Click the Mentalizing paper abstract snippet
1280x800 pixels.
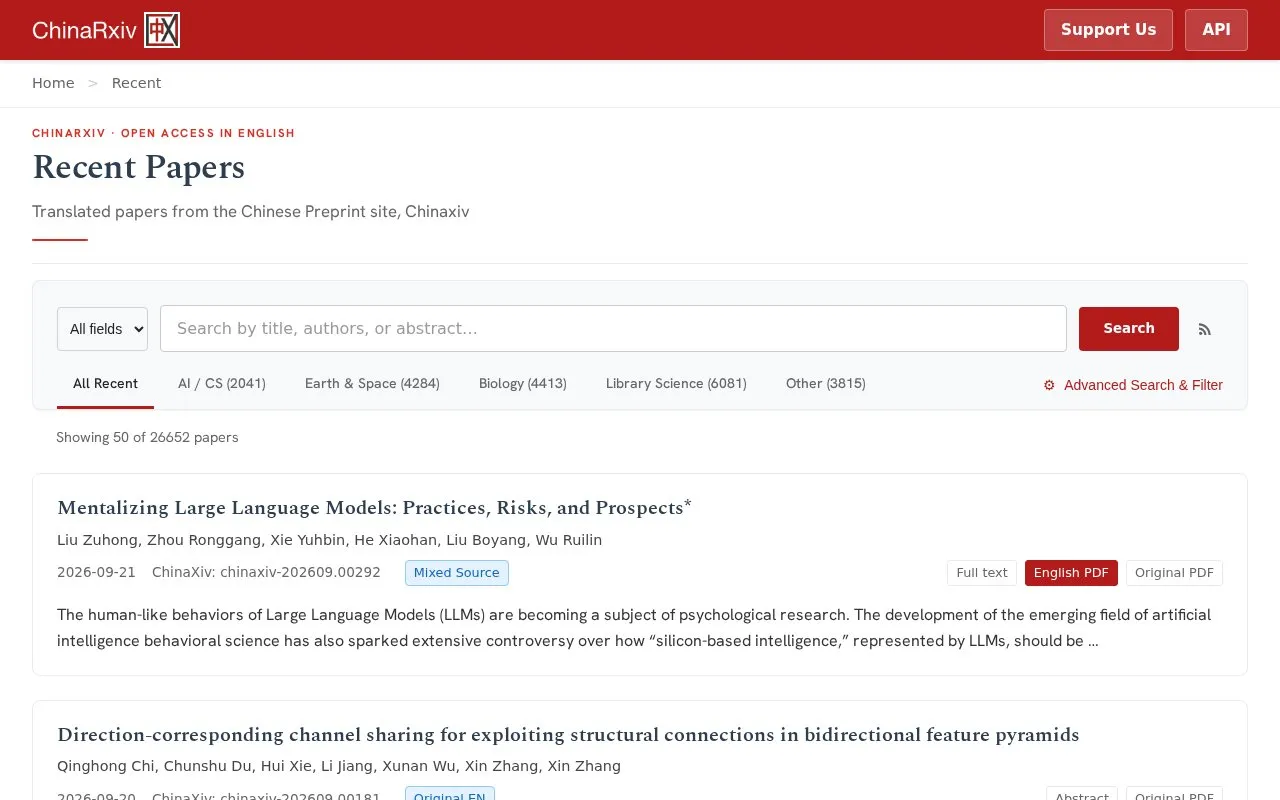coord(634,628)
